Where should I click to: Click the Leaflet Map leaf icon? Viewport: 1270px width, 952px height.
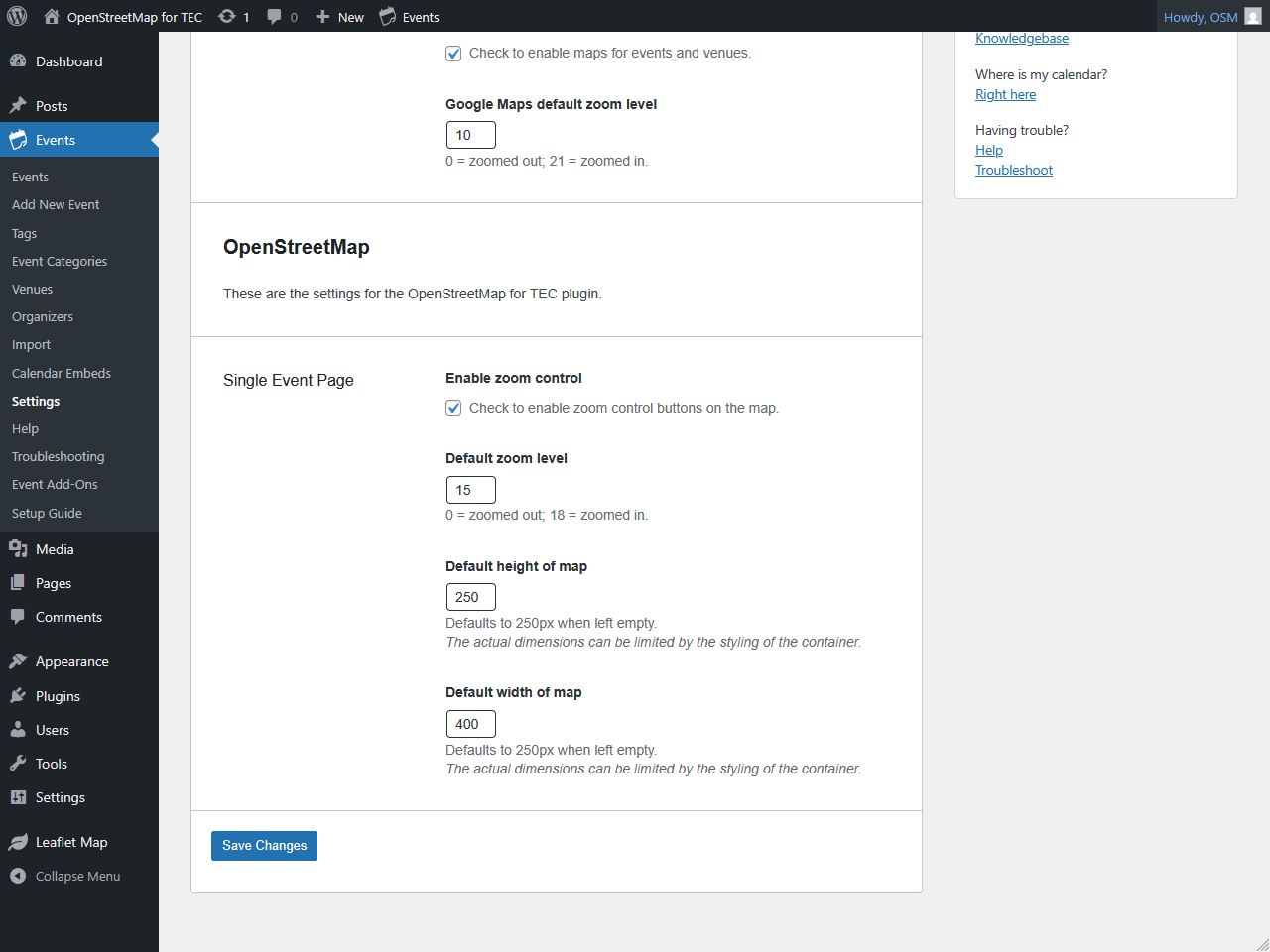coord(18,842)
